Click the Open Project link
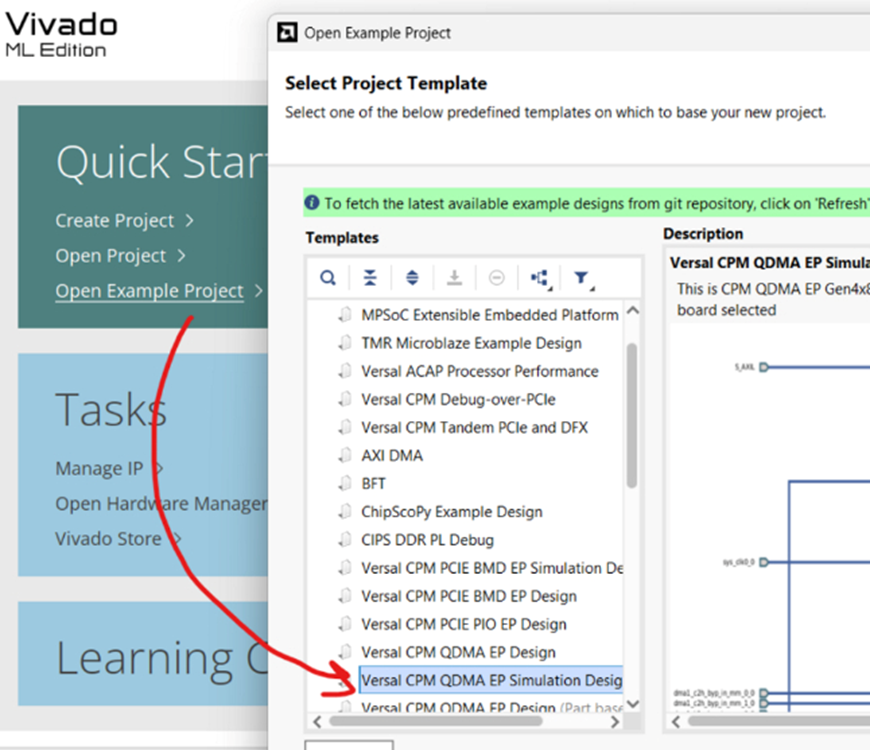Image resolution: width=870 pixels, height=750 pixels. 110,256
